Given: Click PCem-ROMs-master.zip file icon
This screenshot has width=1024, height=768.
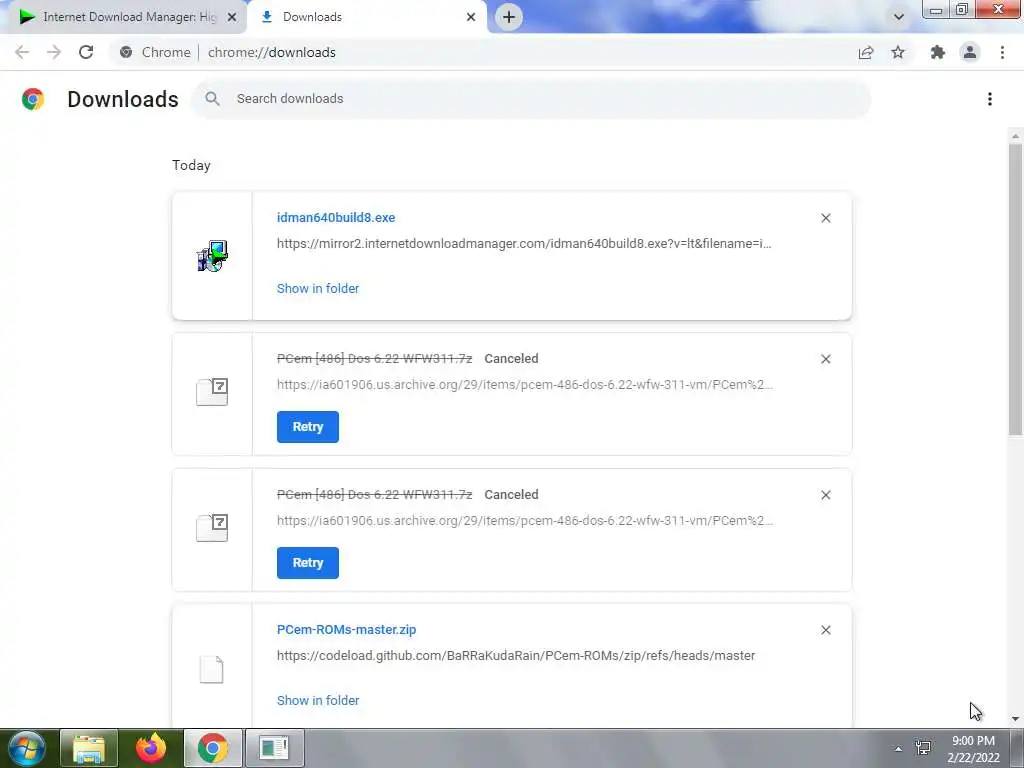Looking at the screenshot, I should point(212,669).
